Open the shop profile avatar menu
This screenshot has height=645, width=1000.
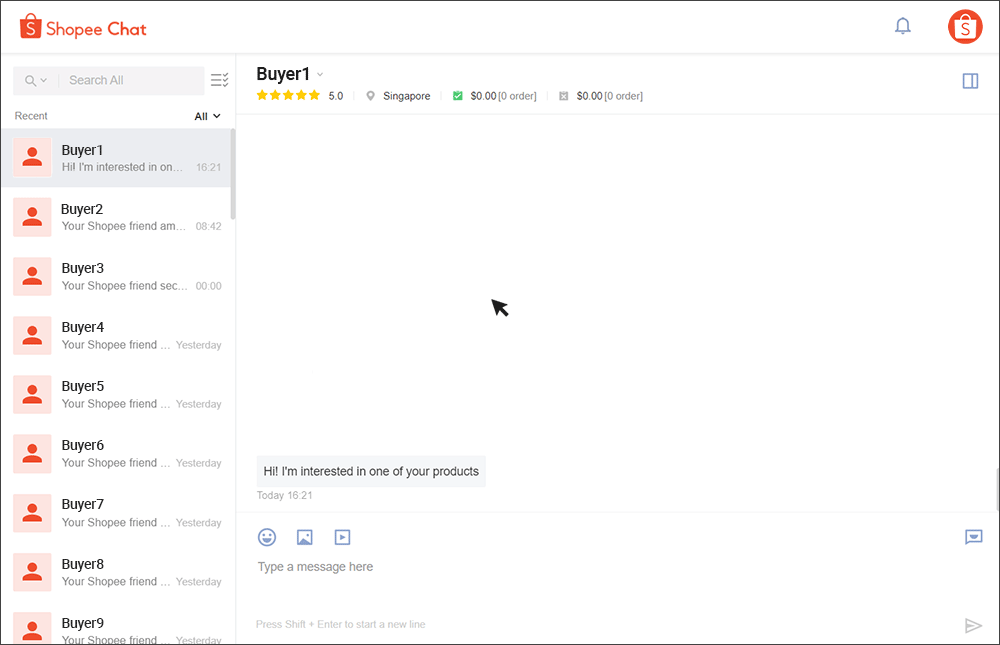pos(964,27)
